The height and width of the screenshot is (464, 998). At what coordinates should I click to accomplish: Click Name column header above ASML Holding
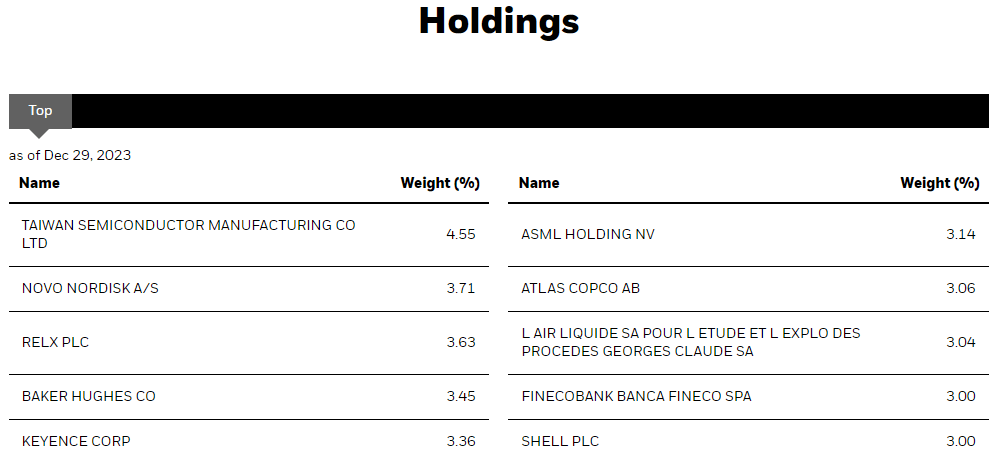539,183
